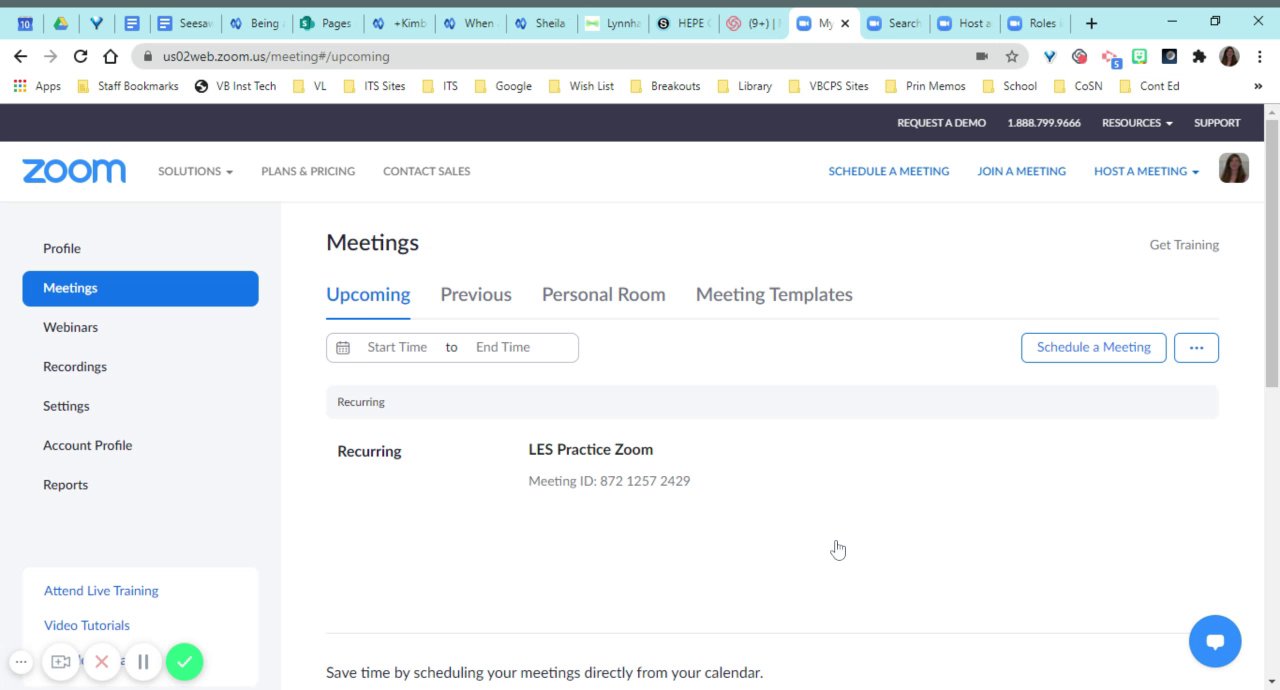Click the page vertical scrollbar
Screen dimensions: 1280x690
coord(1272,253)
